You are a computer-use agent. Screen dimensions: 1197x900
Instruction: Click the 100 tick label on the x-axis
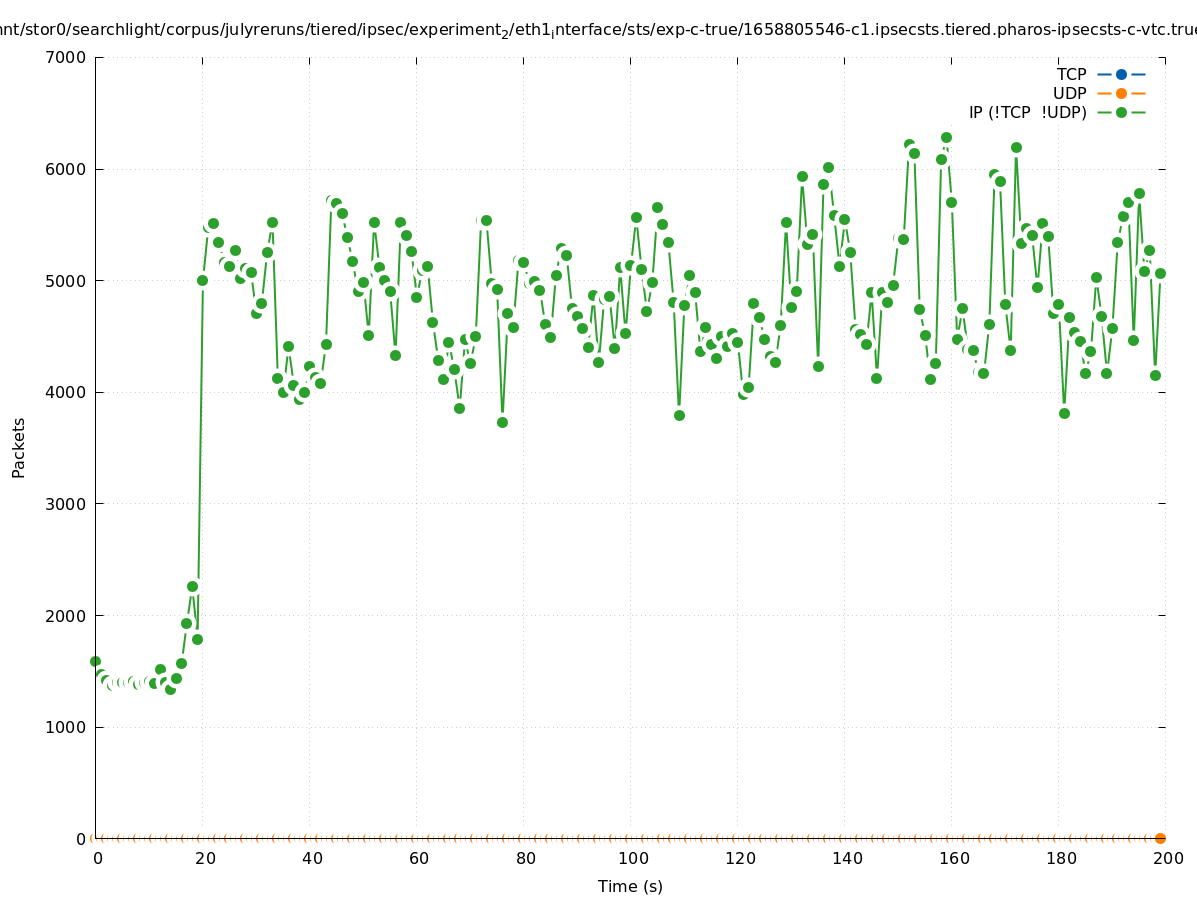[631, 858]
